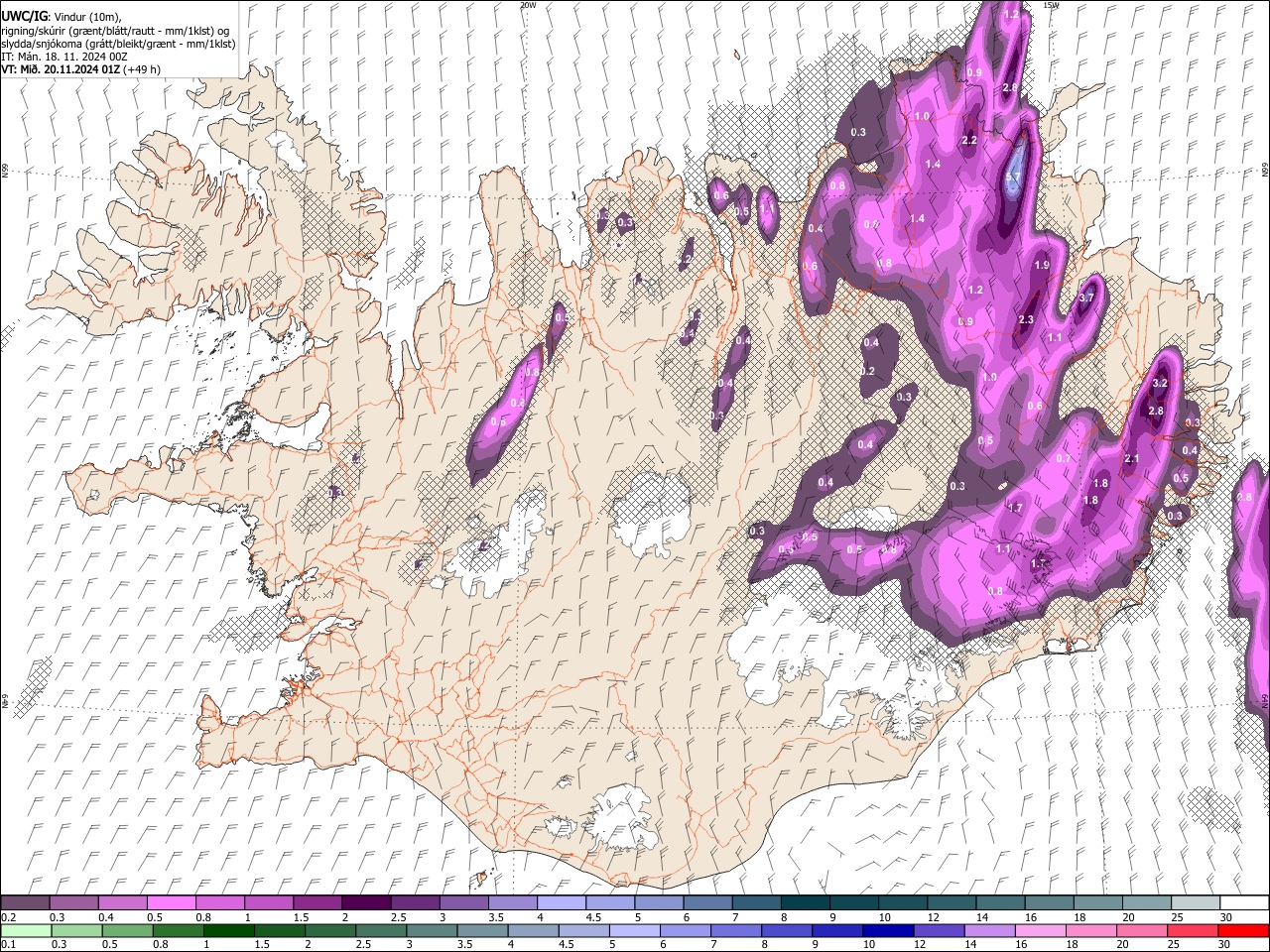Select the darkest purple 2 swatch, upper legend
The height and width of the screenshot is (952, 1270).
pyautogui.click(x=365, y=903)
